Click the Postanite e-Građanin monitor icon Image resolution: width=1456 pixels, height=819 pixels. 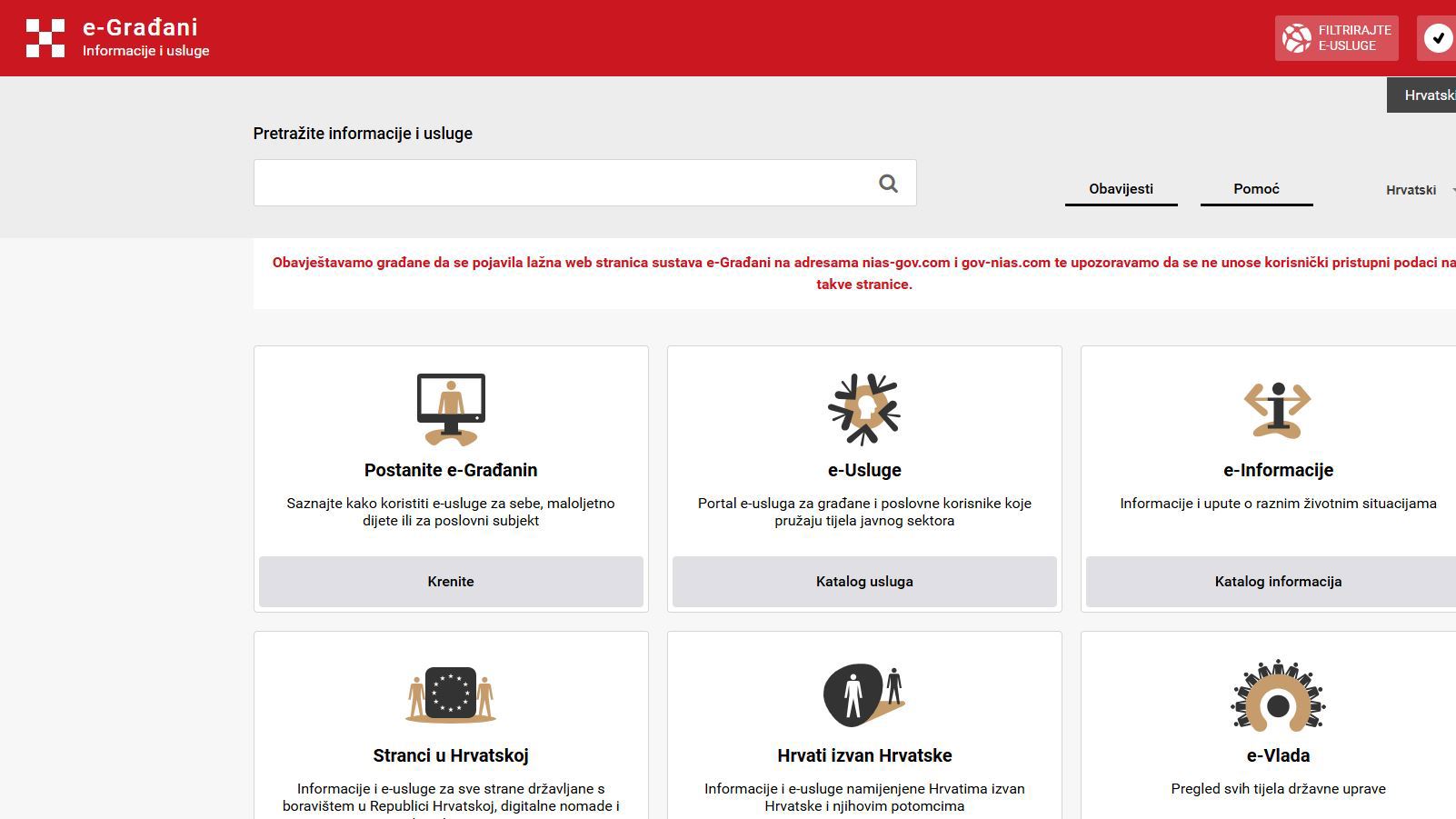coord(451,410)
